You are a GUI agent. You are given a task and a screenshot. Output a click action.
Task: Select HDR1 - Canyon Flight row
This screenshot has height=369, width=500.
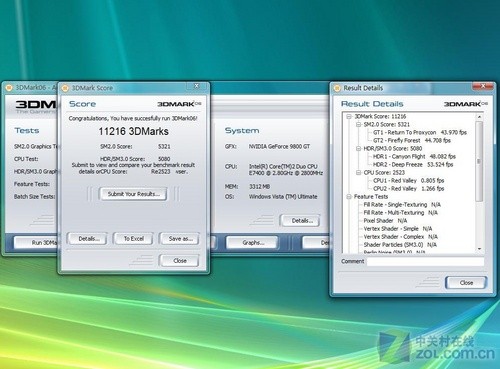pyautogui.click(x=414, y=156)
